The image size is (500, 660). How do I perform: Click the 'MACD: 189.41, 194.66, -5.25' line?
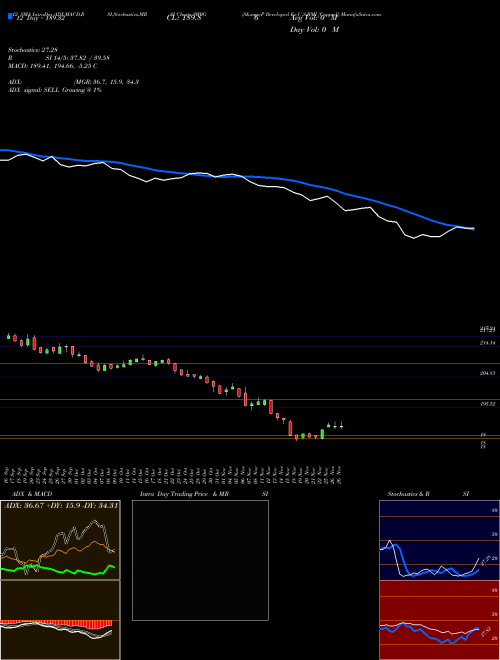(53, 66)
